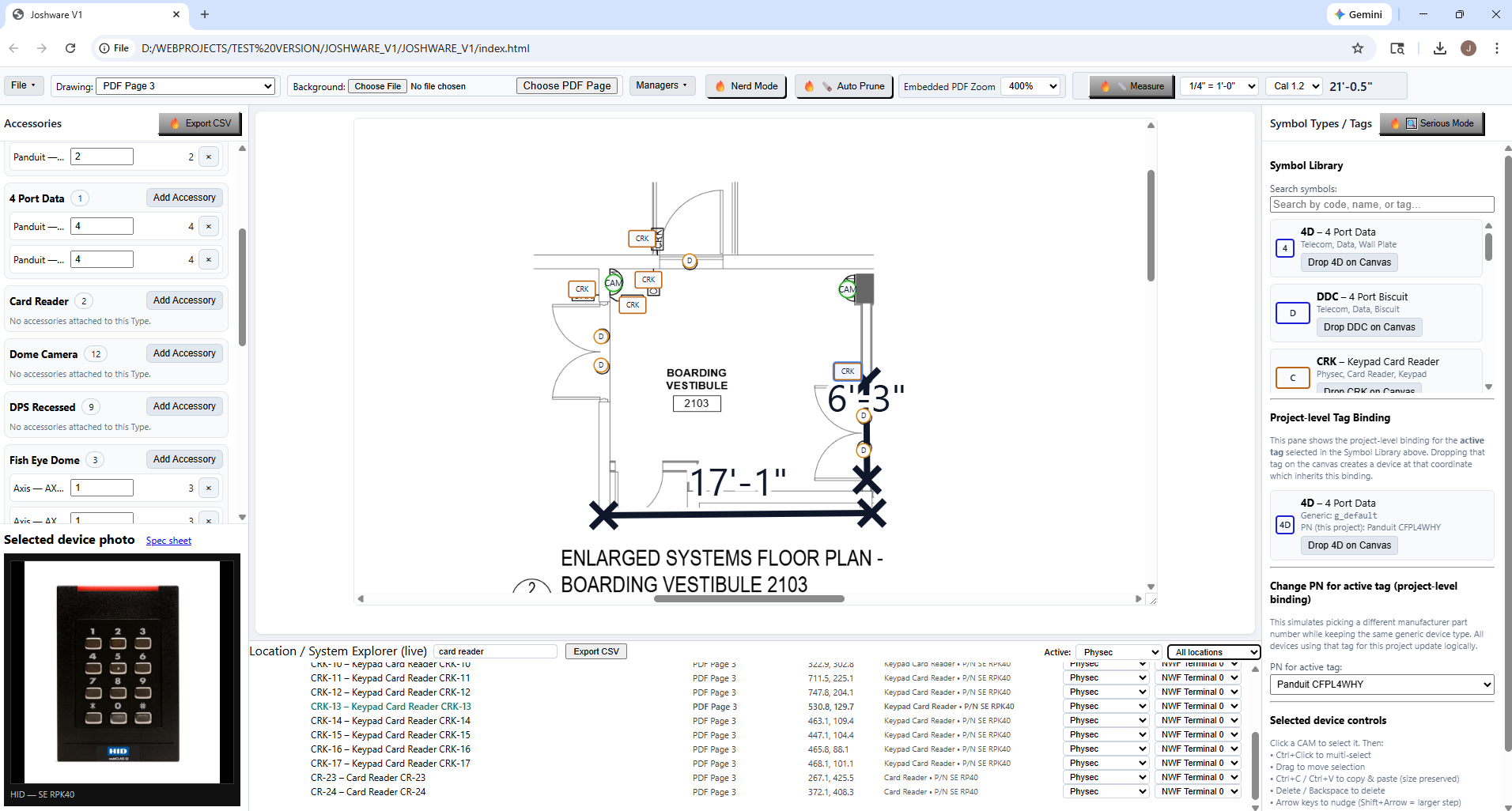Select a CAM camera symbol on the floor plan
The height and width of the screenshot is (811, 1512).
tap(614, 282)
